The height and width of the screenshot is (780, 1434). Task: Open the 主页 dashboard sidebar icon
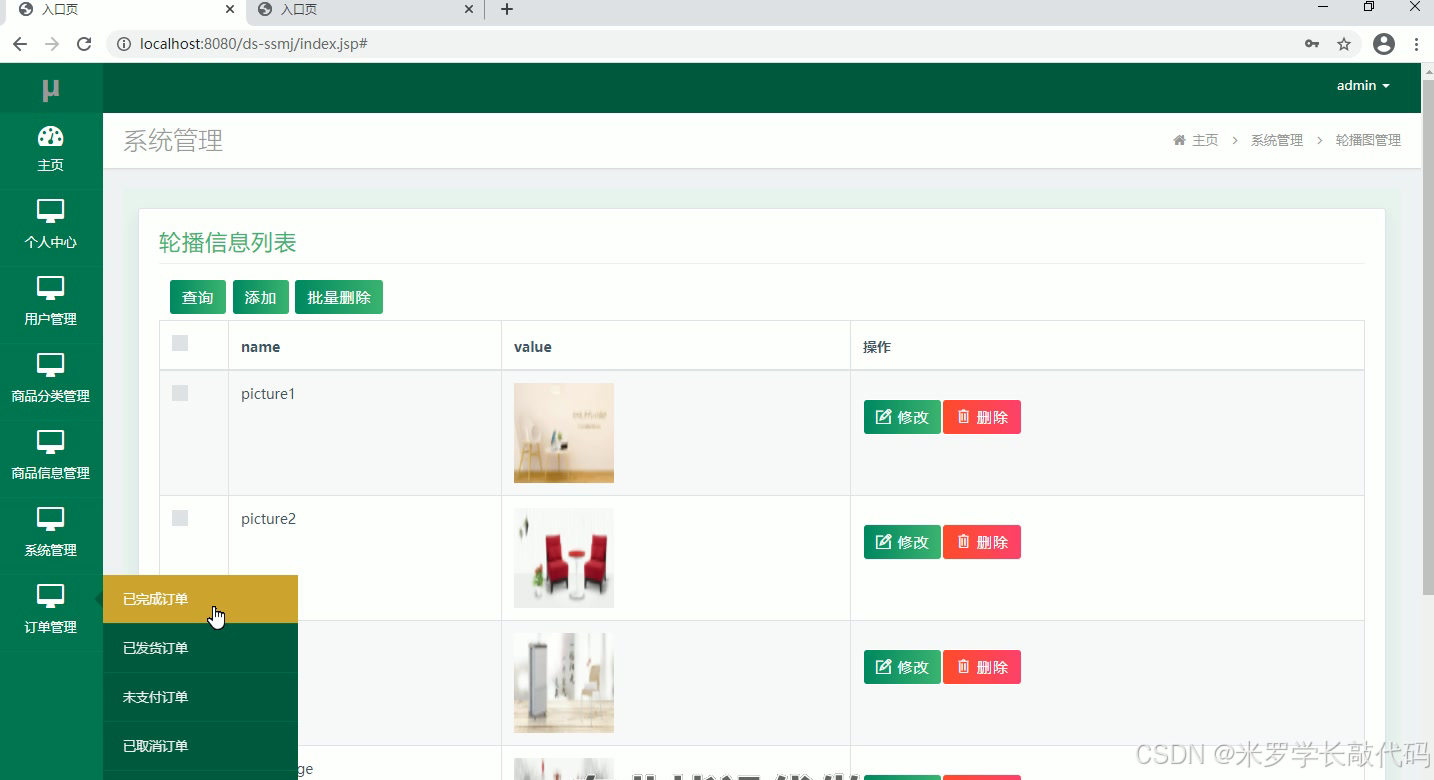(51, 149)
